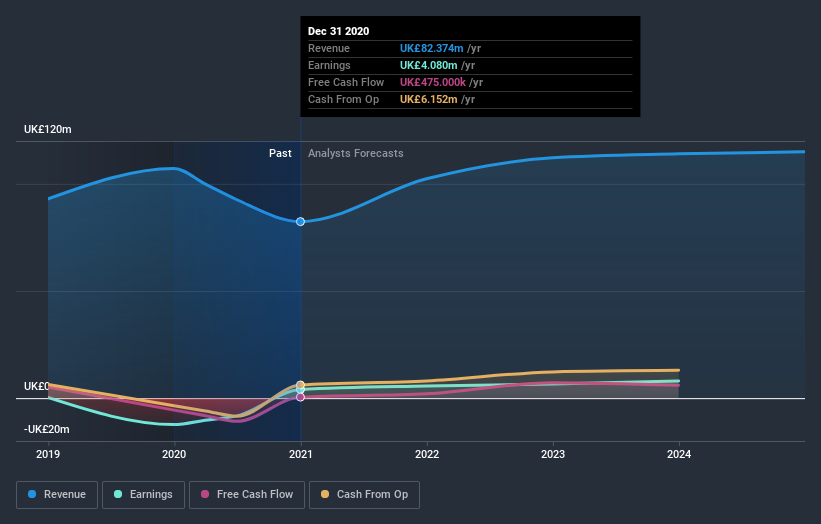
Task: Select the orange Cash From Op marker at 2021
Action: pos(301,385)
